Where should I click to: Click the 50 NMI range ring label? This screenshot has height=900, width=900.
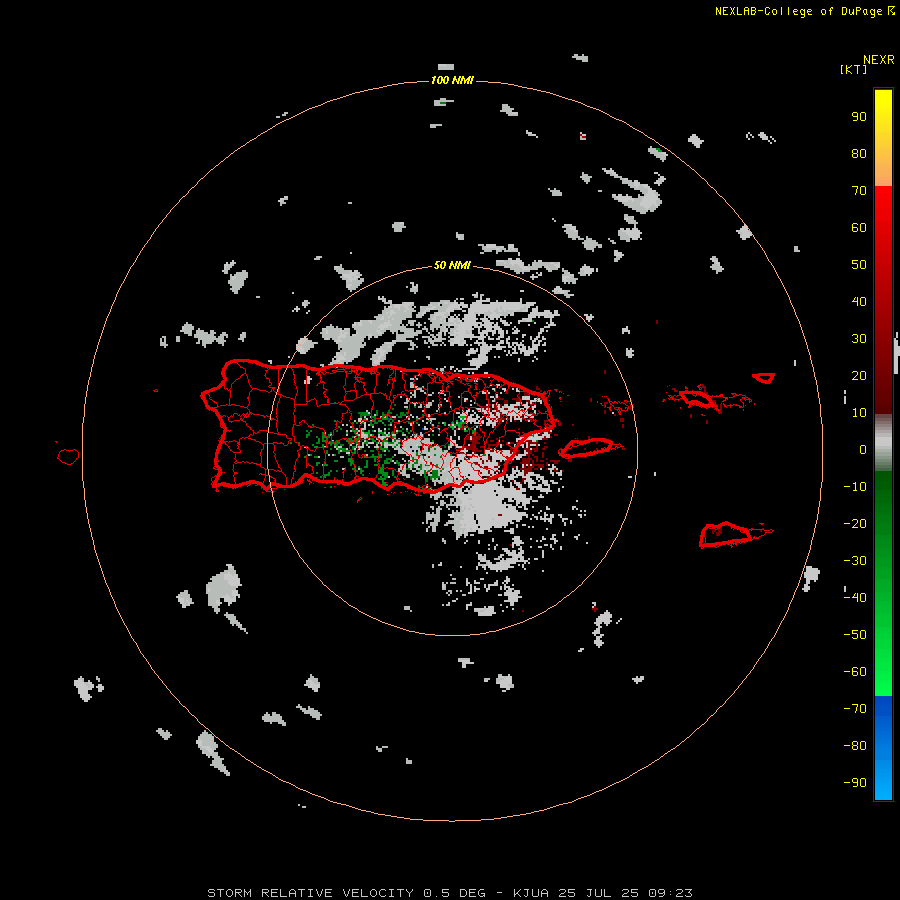[x=452, y=265]
